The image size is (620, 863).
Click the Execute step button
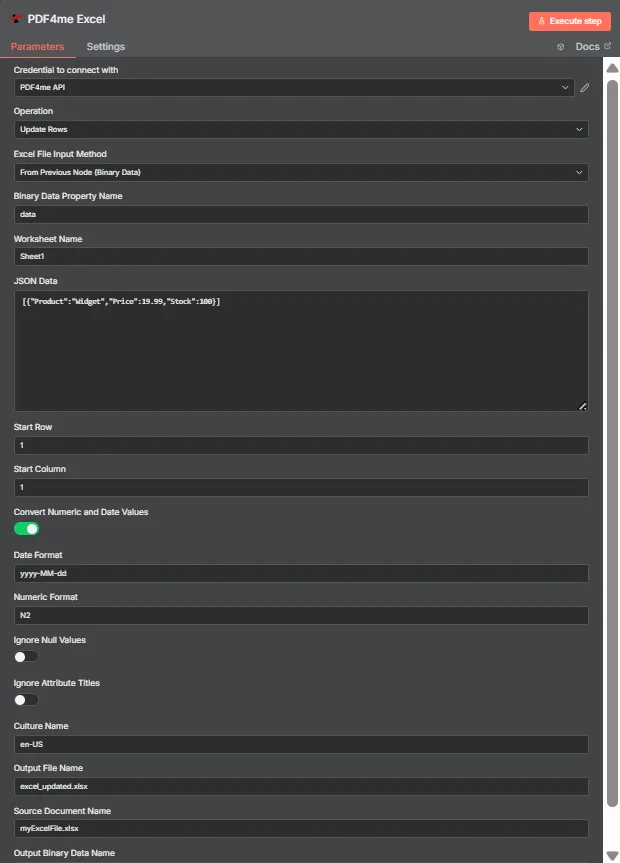coord(570,21)
